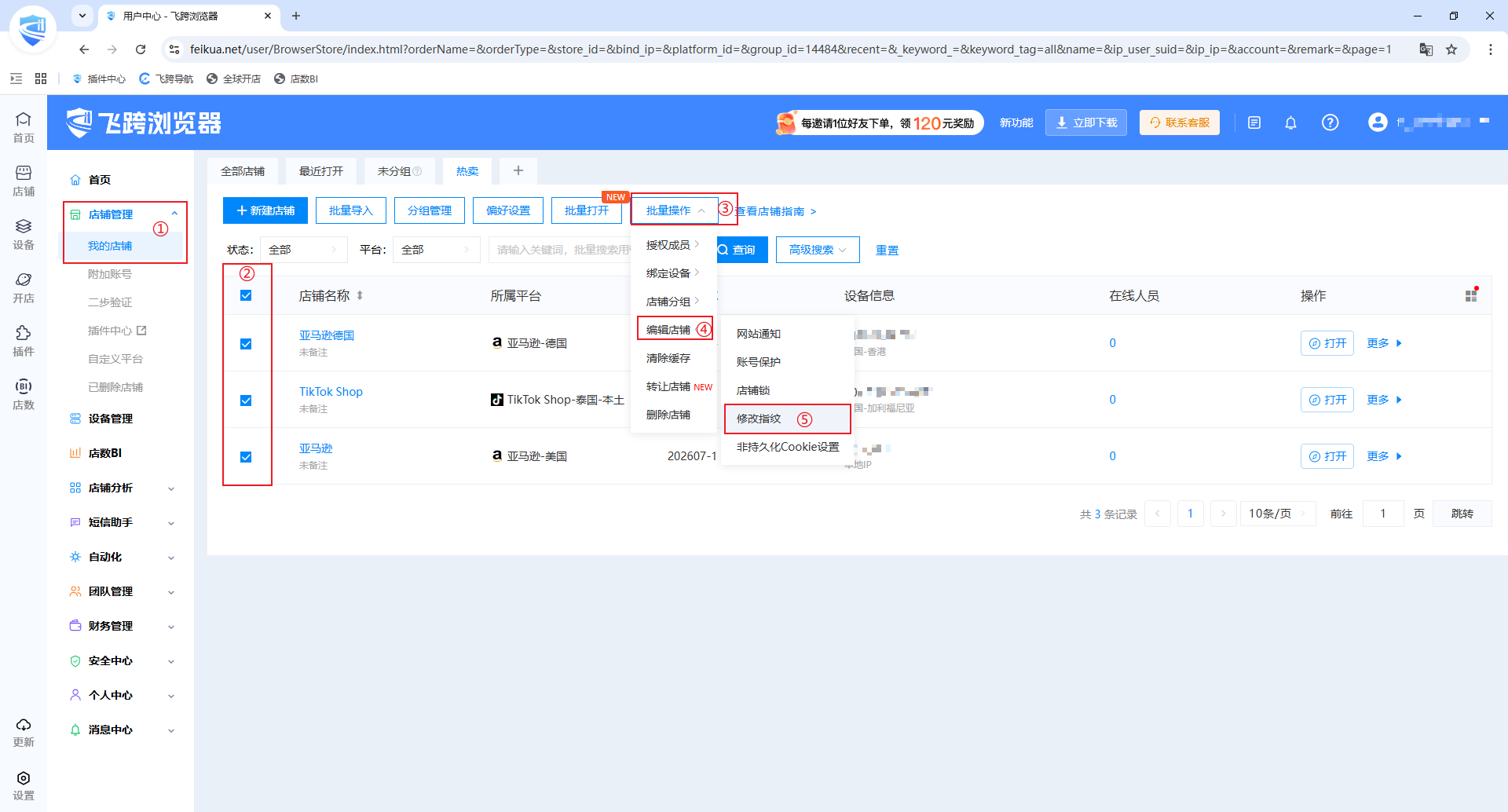Expand the 团队管理 sidebar section
The image size is (1508, 812).
pos(123,591)
